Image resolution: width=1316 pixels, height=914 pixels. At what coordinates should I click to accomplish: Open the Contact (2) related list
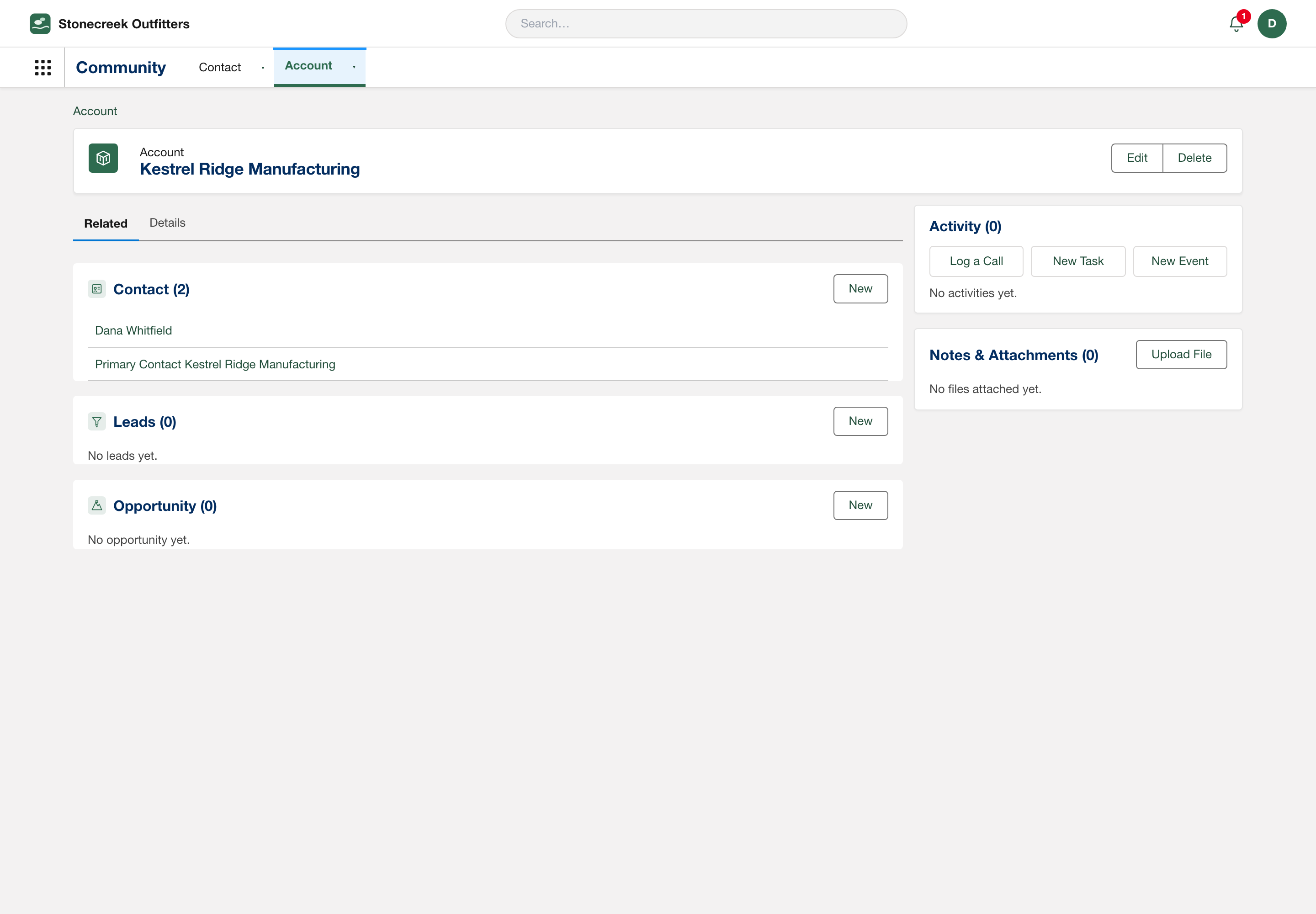pos(151,289)
